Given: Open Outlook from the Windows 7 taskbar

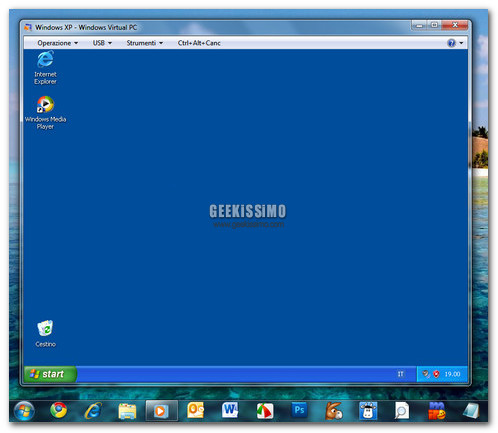Looking at the screenshot, I should pyautogui.click(x=196, y=411).
